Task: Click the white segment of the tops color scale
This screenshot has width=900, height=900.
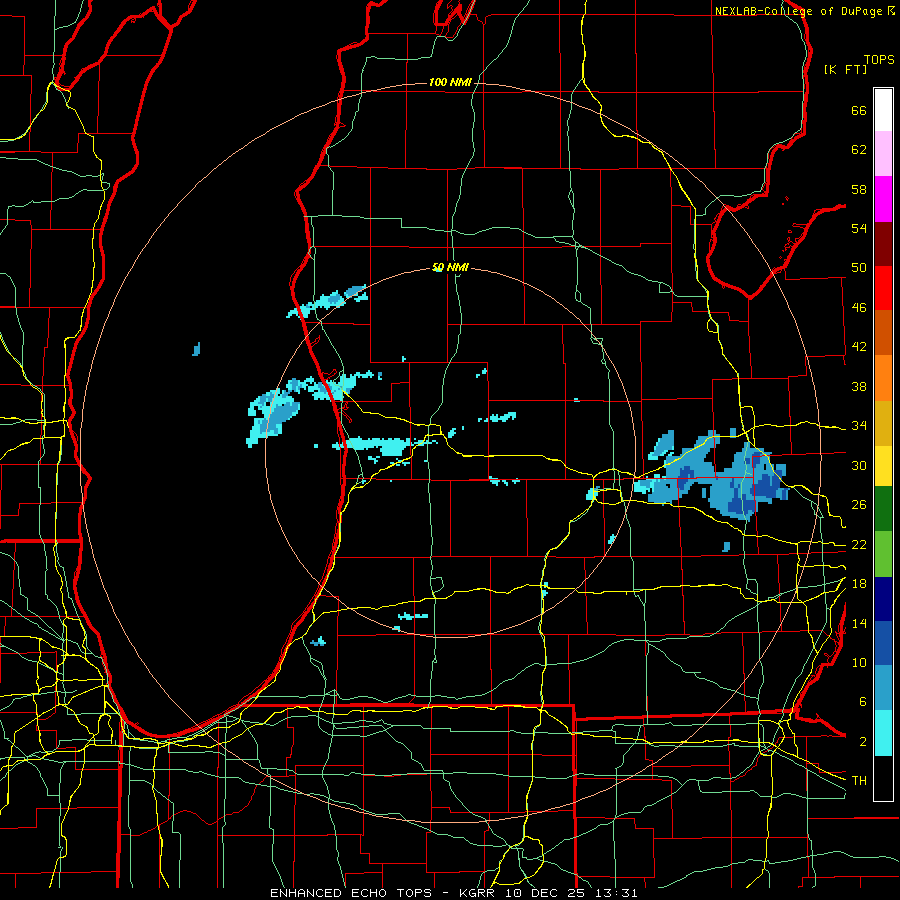Action: 883,110
